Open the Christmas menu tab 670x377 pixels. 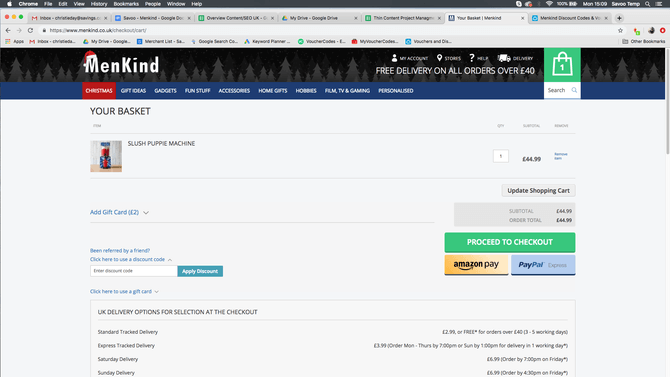[99, 91]
